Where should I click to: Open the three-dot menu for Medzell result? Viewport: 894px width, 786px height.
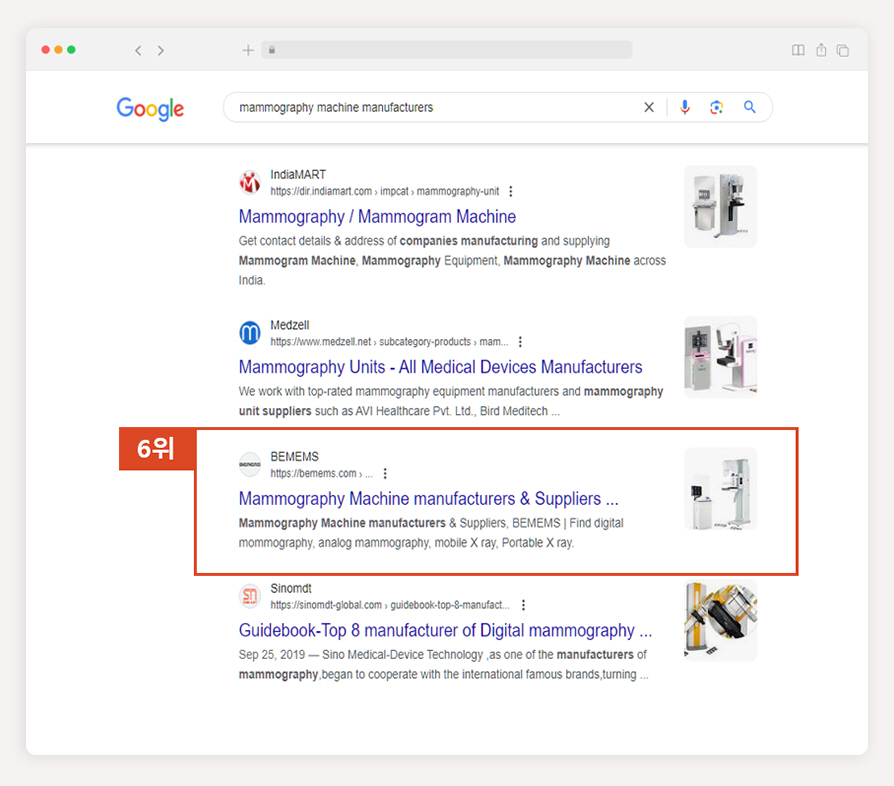520,342
